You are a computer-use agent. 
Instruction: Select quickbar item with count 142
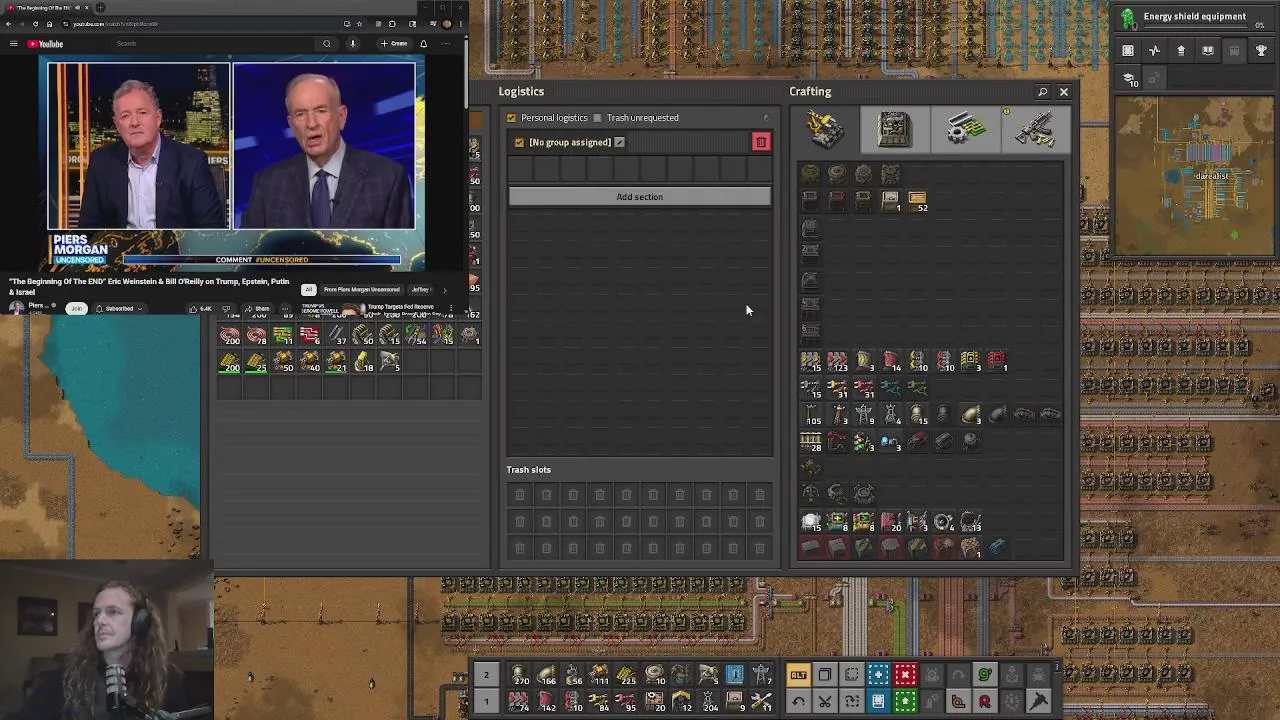point(546,702)
